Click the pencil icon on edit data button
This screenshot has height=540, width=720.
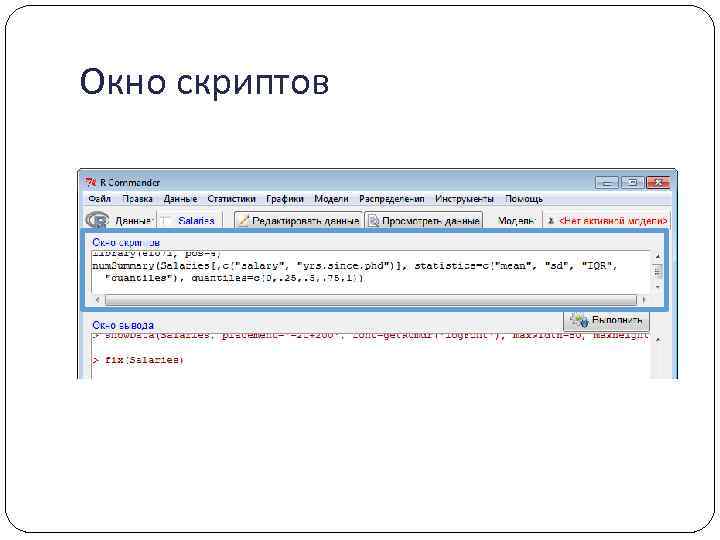click(244, 221)
